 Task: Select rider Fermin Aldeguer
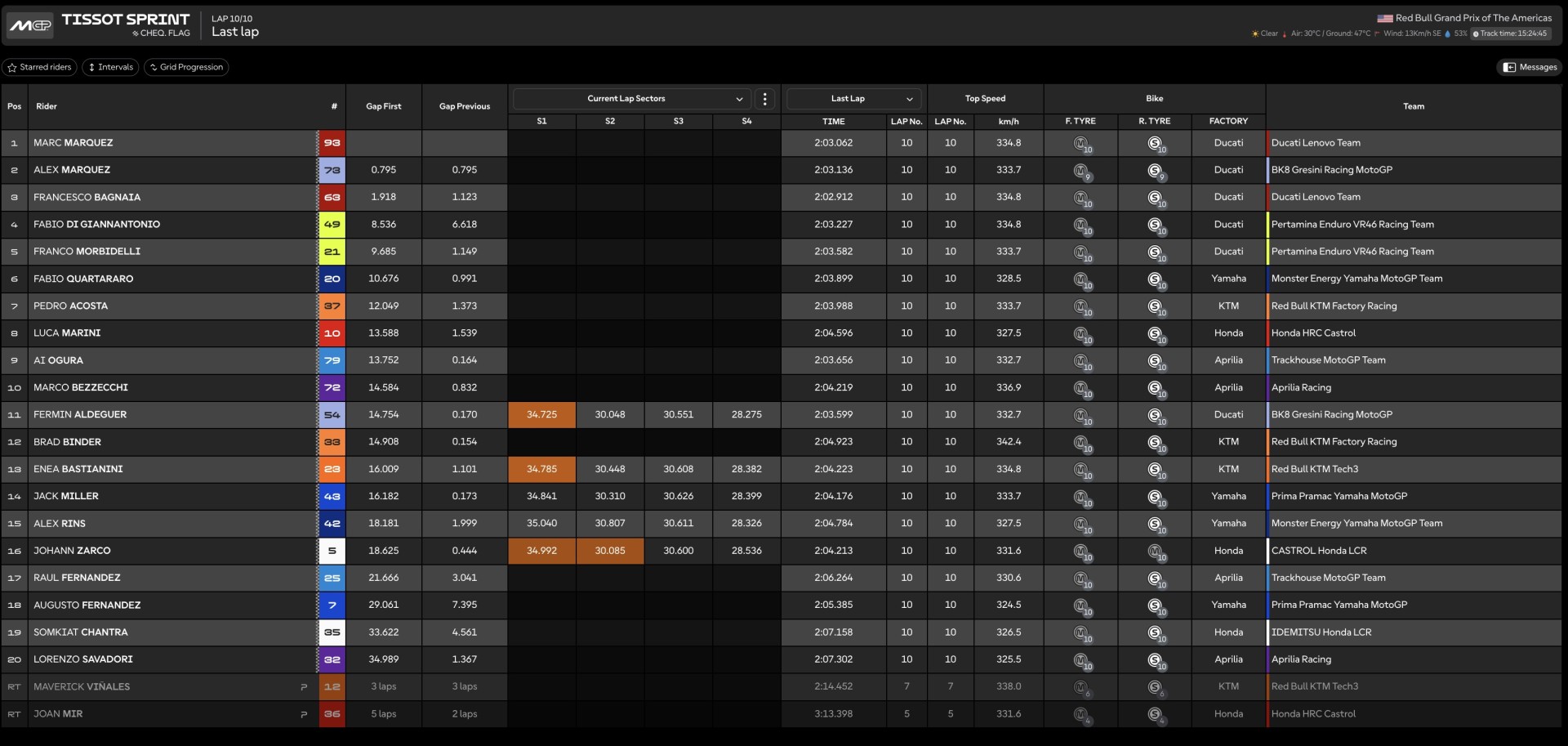tap(80, 414)
